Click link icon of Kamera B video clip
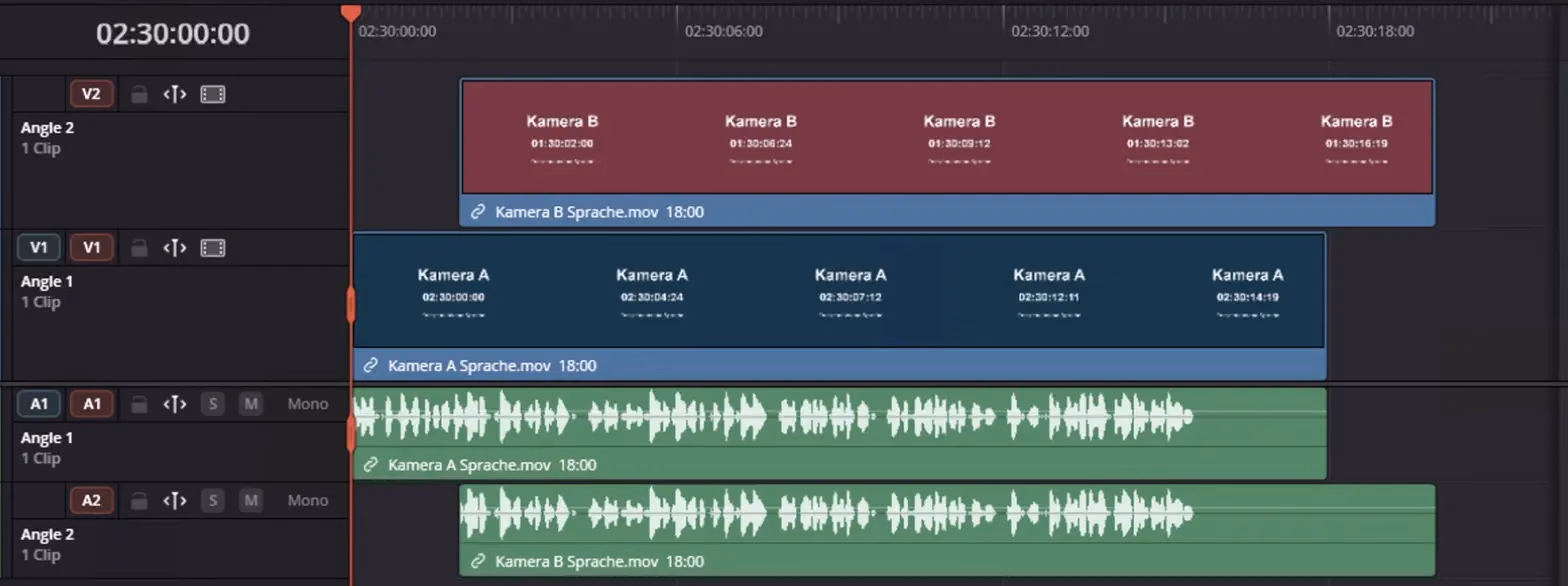This screenshot has height=586, width=1568. point(478,212)
